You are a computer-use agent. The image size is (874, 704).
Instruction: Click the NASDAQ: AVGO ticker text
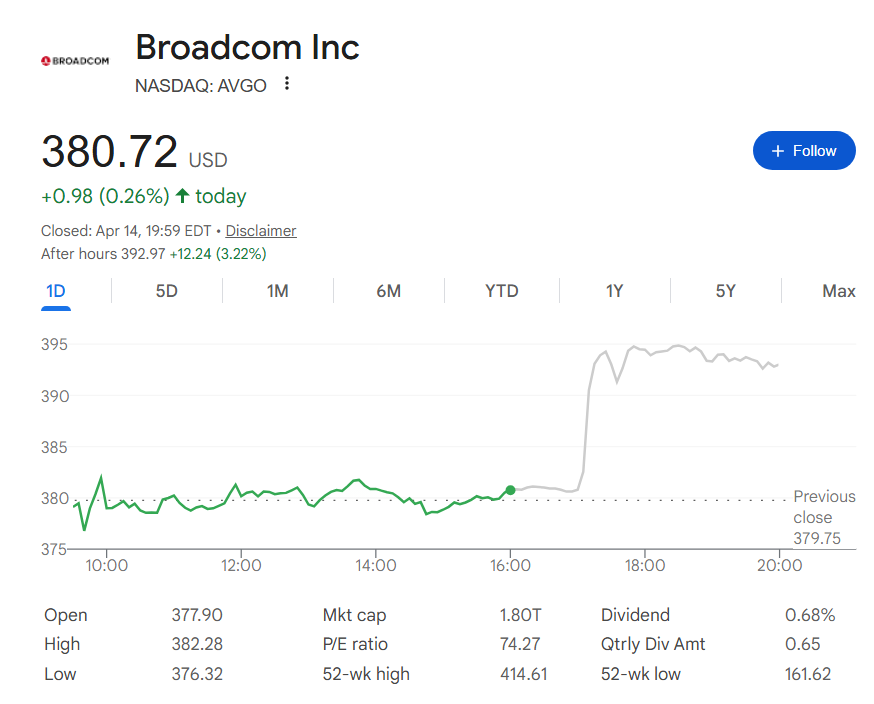click(x=201, y=85)
